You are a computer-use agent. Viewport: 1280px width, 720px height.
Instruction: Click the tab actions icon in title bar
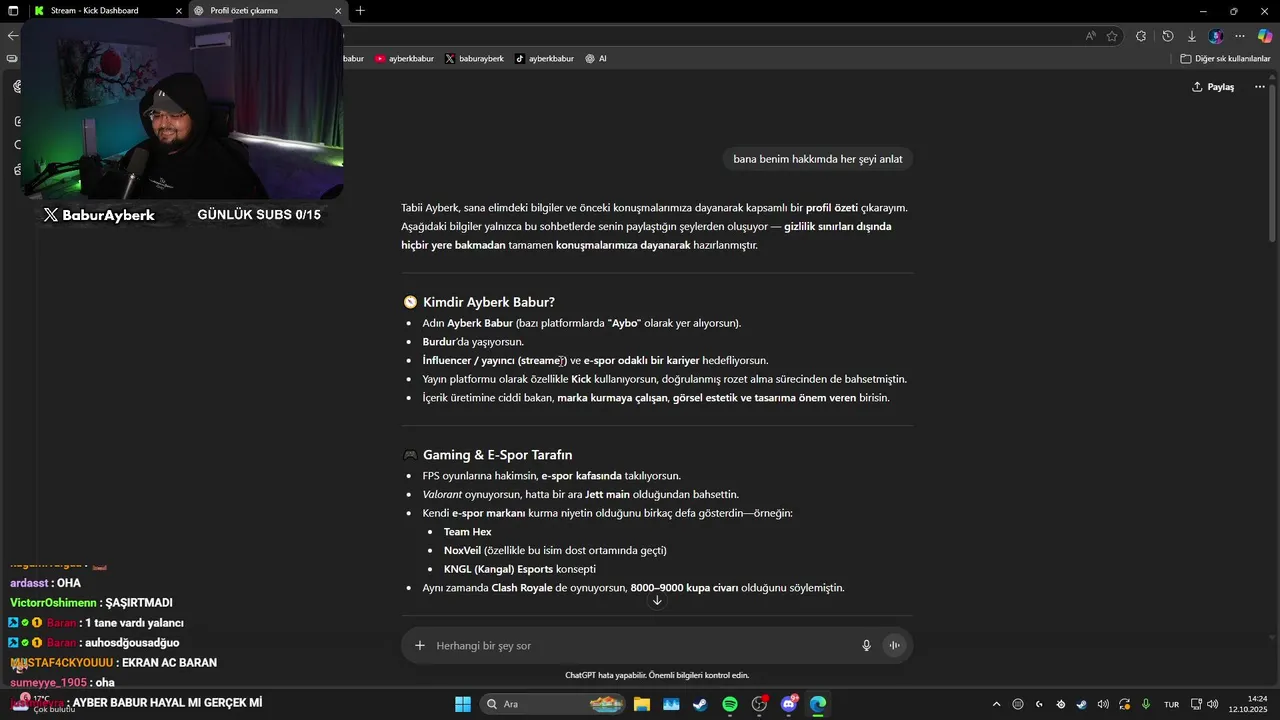tap(13, 11)
